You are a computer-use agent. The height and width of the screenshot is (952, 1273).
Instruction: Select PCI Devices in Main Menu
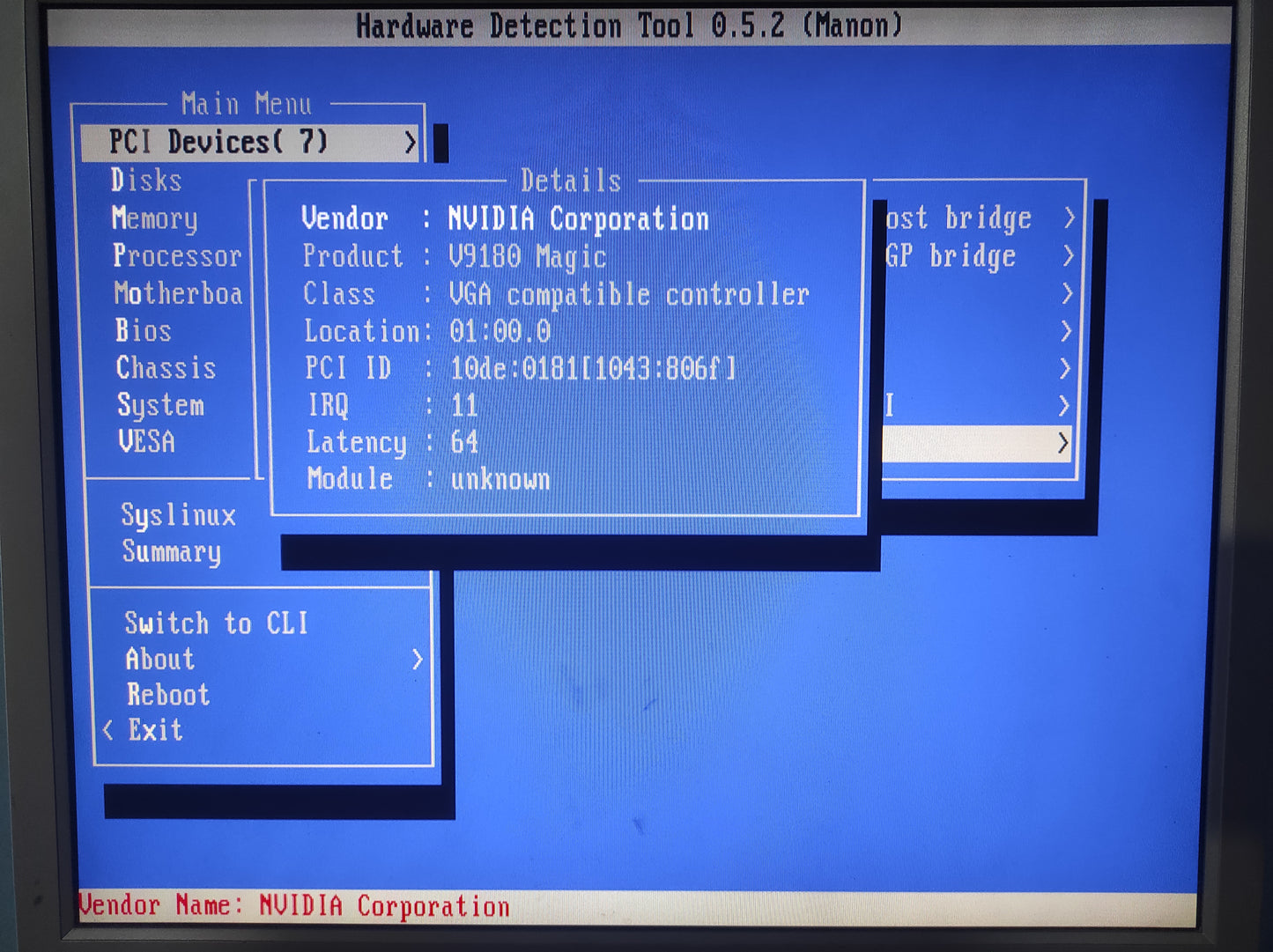pos(218,142)
